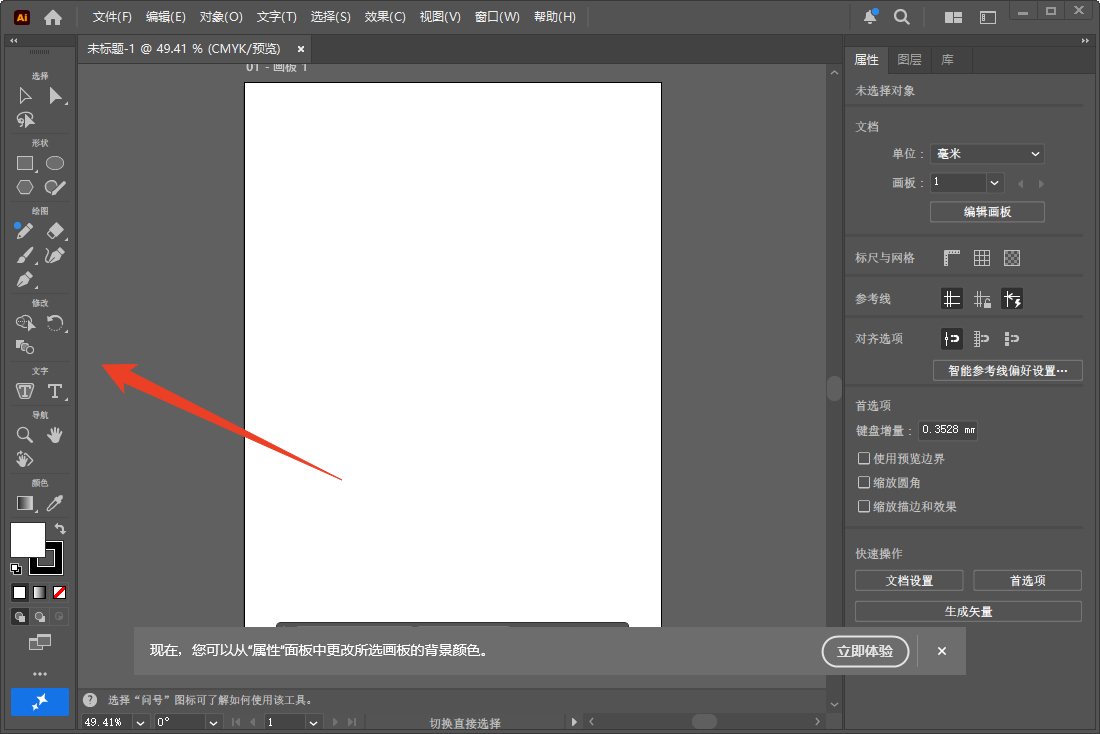Open the 单位 毫米 dropdown
Image resolution: width=1100 pixels, height=734 pixels.
(x=987, y=154)
